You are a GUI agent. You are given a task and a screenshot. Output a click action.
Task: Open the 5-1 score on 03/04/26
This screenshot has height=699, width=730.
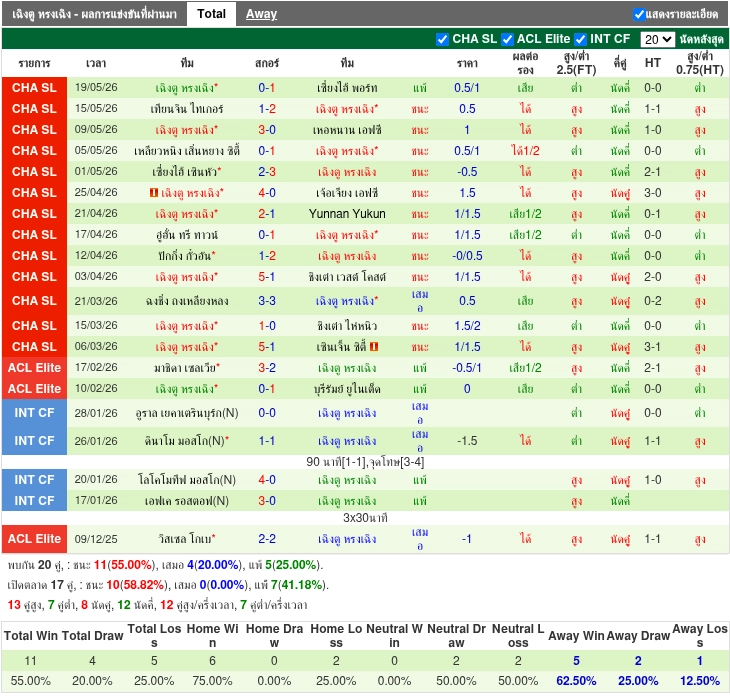point(267,277)
